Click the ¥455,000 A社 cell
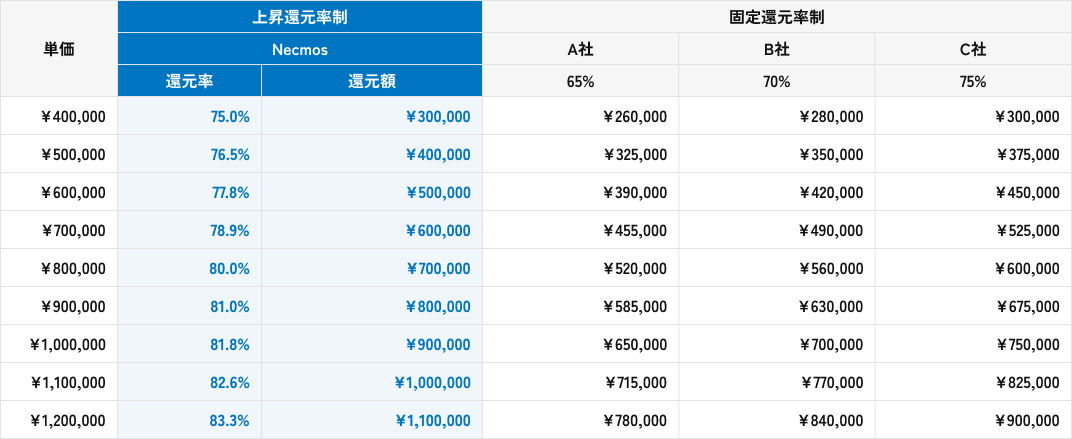 (635, 231)
